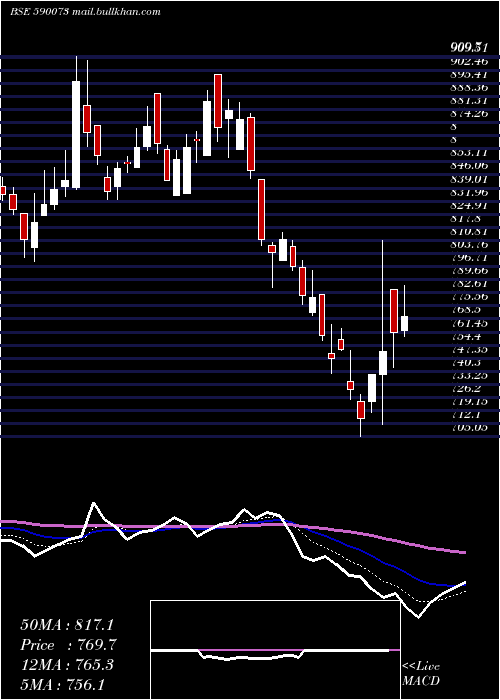This screenshot has width=500, height=700.
Task: Click the 909.51 top price label
Action: click(468, 46)
